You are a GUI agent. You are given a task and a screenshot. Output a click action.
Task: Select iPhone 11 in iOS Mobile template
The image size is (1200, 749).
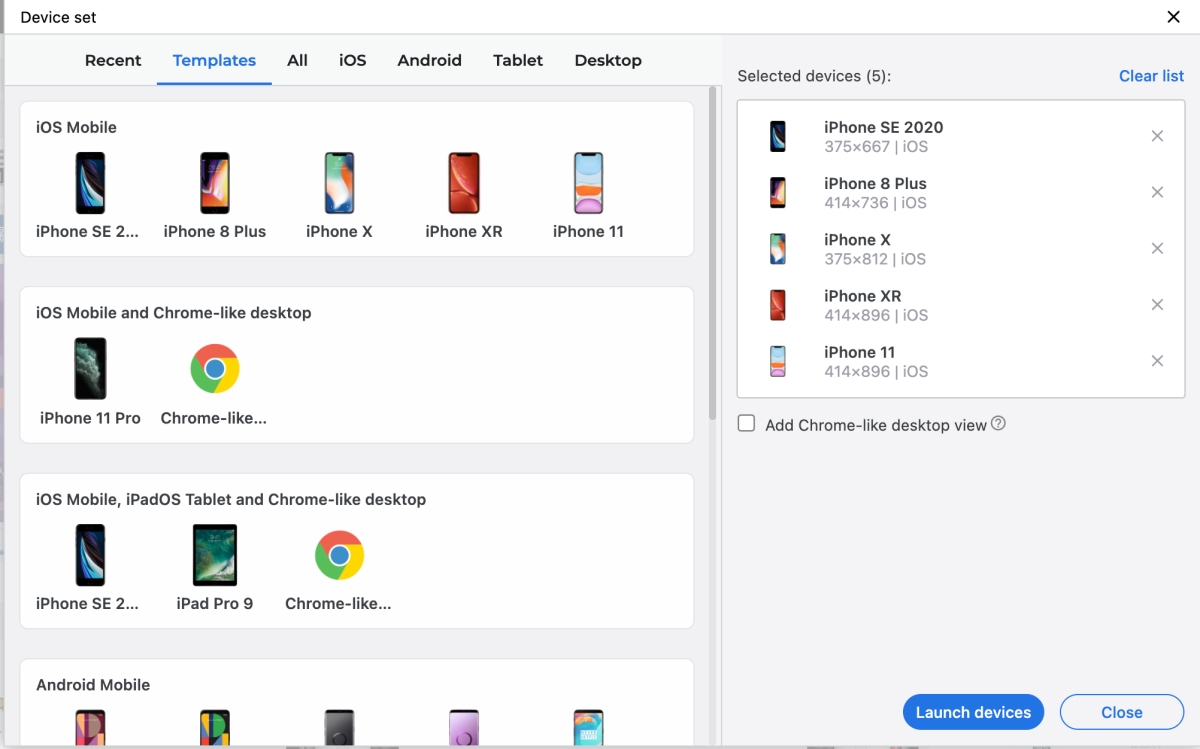coord(588,196)
